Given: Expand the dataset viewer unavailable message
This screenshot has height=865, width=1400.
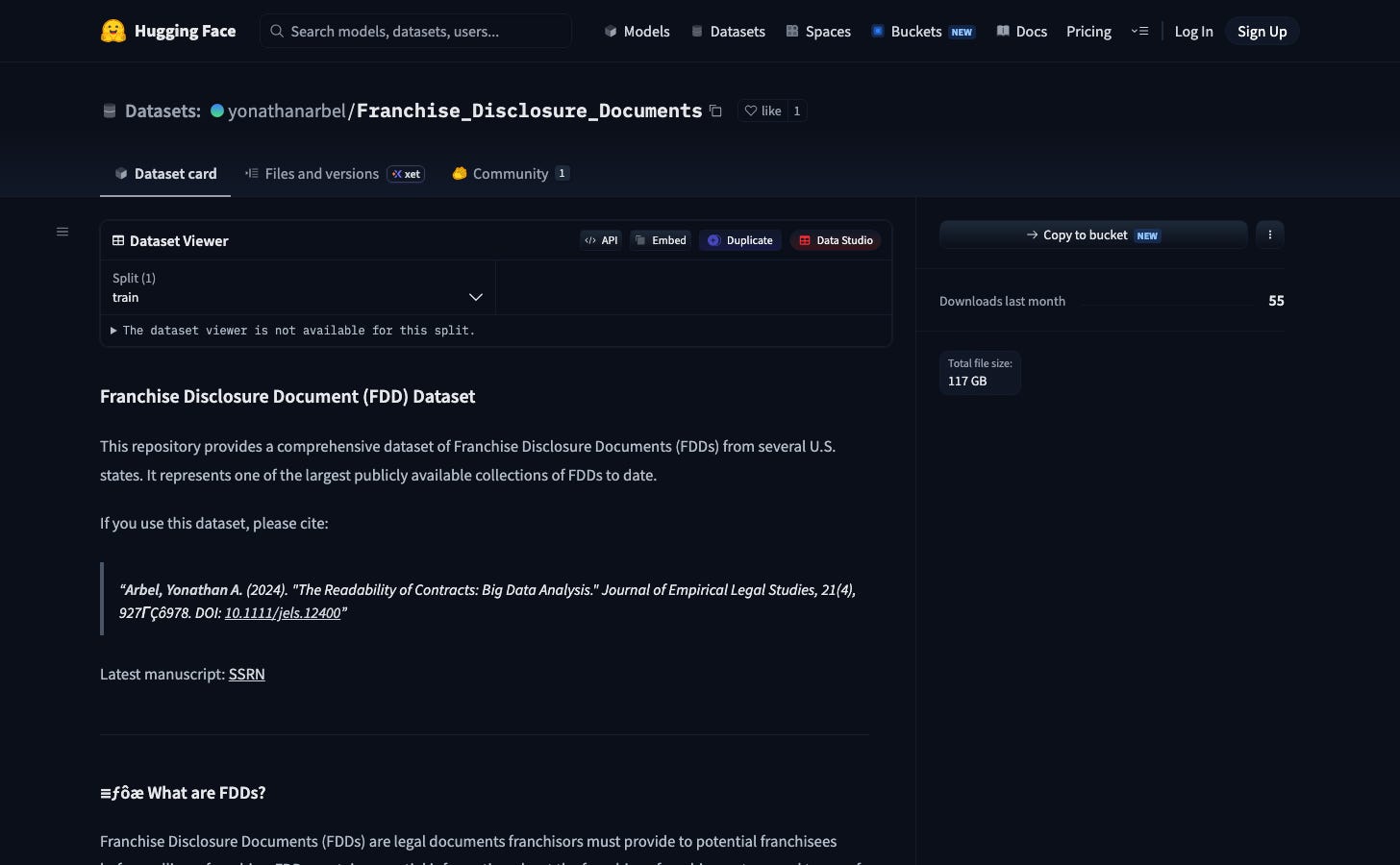Looking at the screenshot, I should tap(293, 330).
